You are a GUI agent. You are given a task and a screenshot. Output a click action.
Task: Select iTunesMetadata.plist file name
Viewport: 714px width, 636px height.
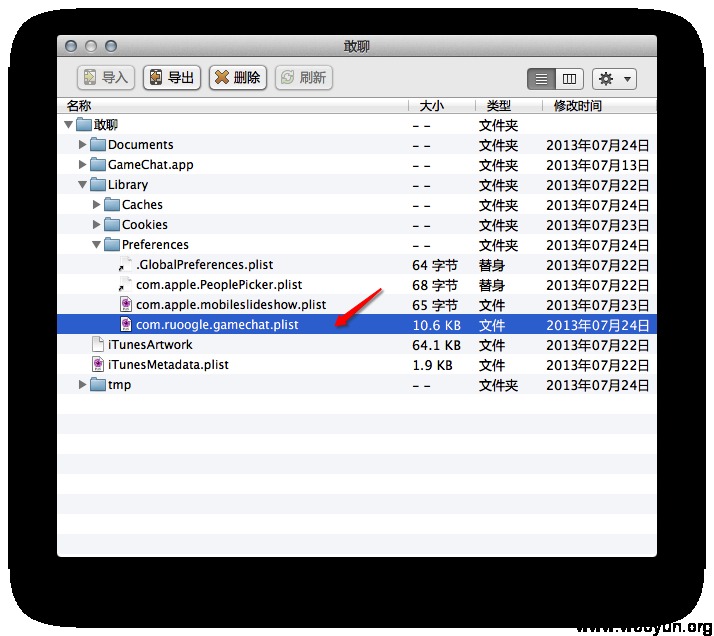168,365
